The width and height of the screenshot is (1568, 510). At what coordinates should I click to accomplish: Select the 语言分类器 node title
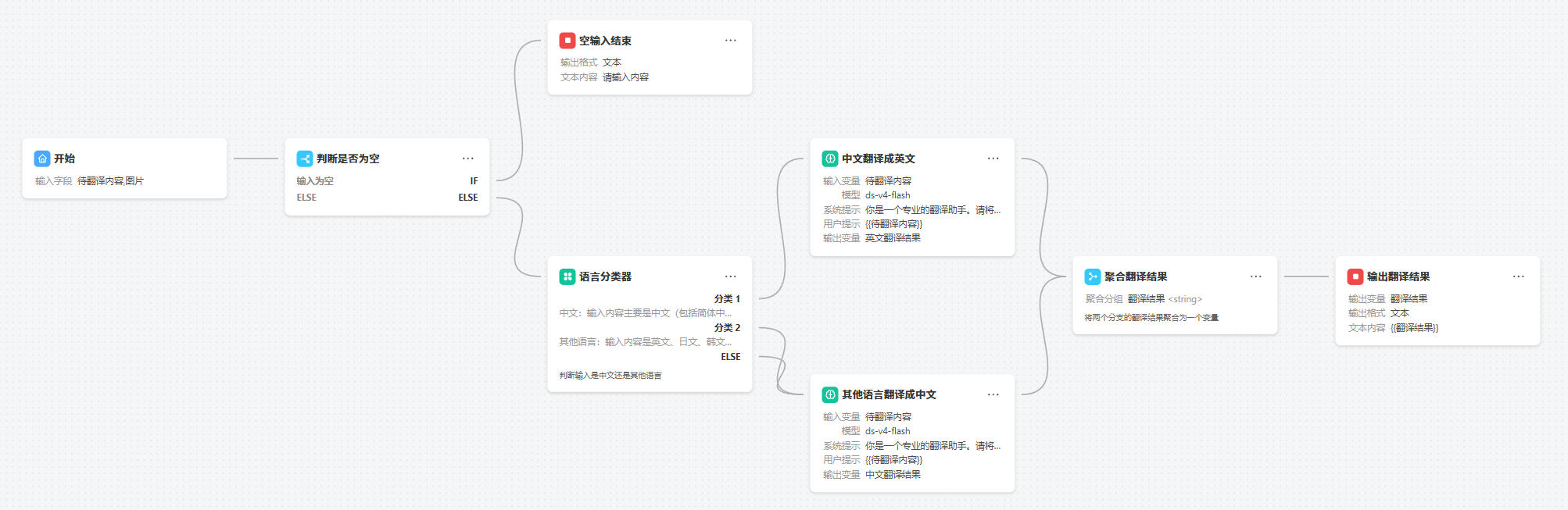[605, 276]
